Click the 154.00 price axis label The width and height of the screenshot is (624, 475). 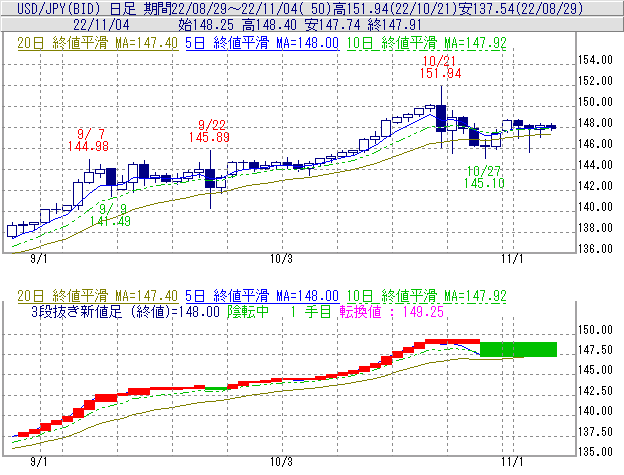point(595,60)
